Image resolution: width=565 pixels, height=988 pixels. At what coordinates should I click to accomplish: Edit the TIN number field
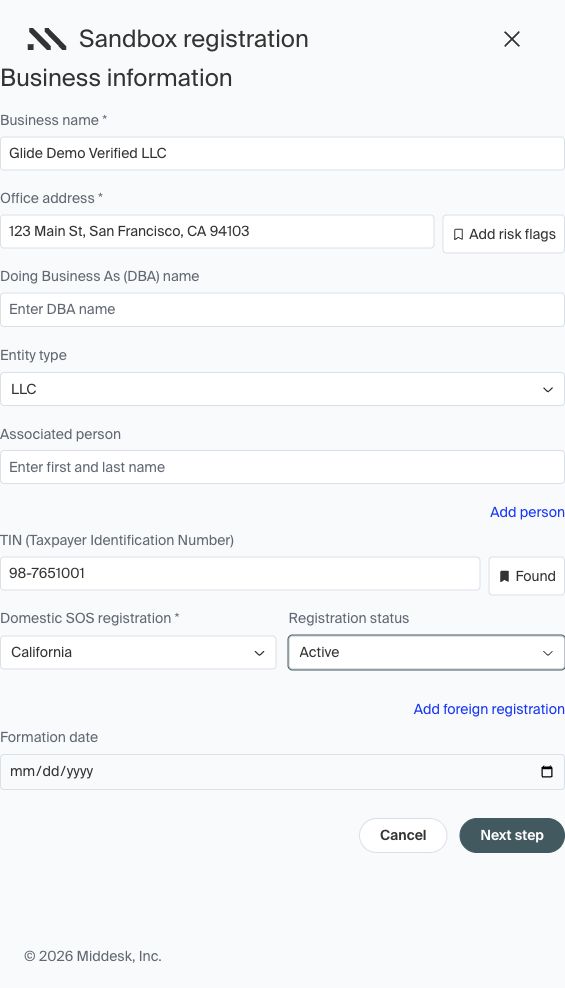point(240,573)
